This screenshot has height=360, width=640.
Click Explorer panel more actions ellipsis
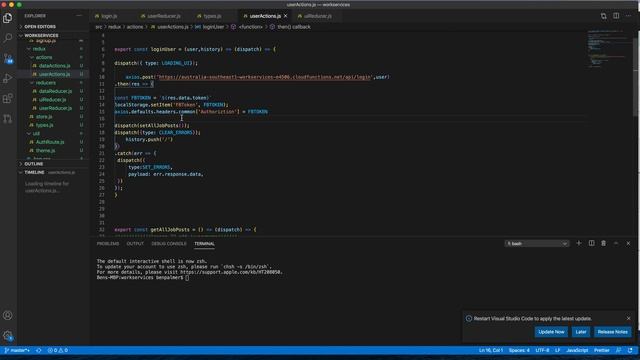click(79, 16)
